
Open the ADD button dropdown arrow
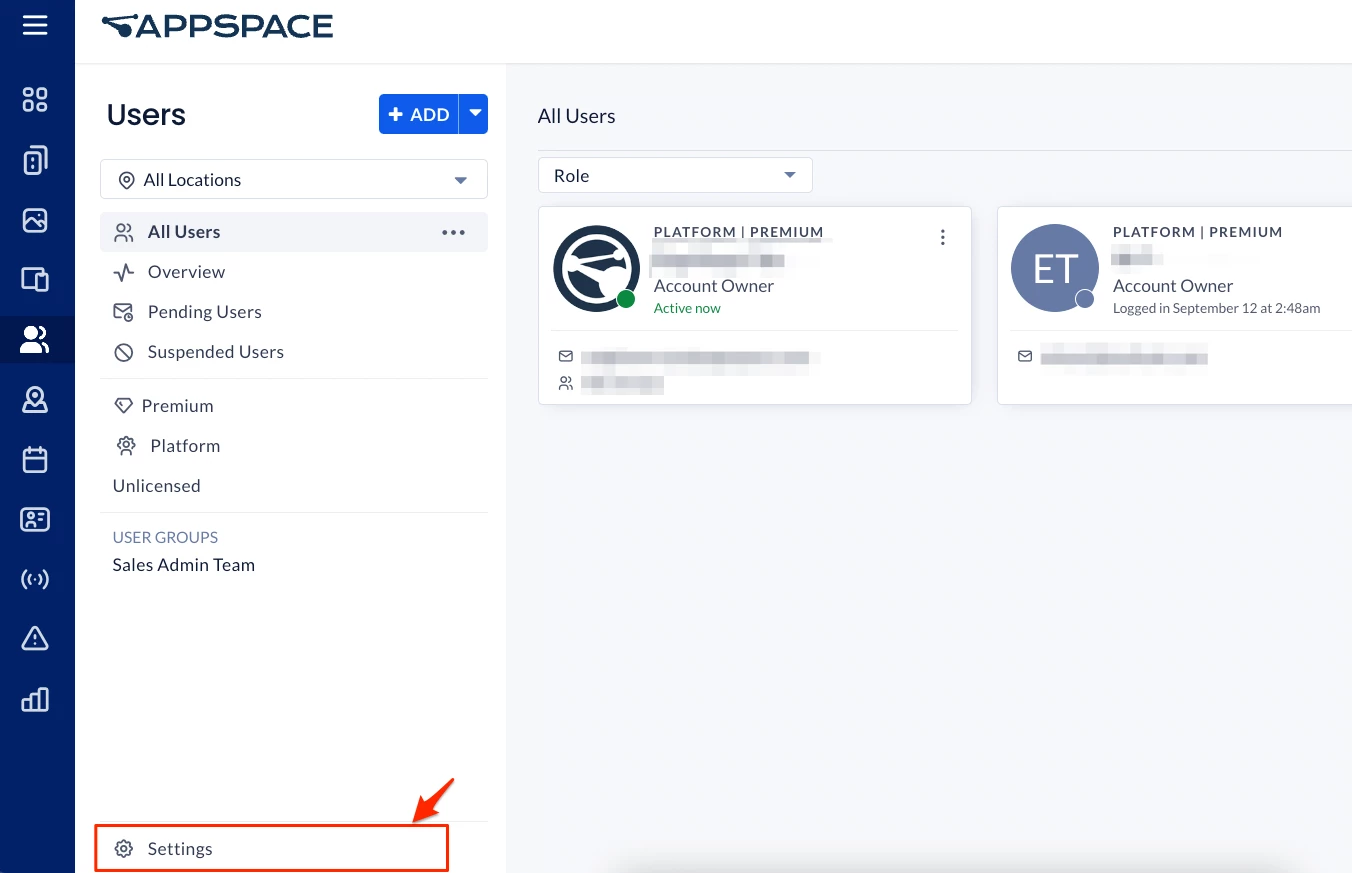coord(474,114)
